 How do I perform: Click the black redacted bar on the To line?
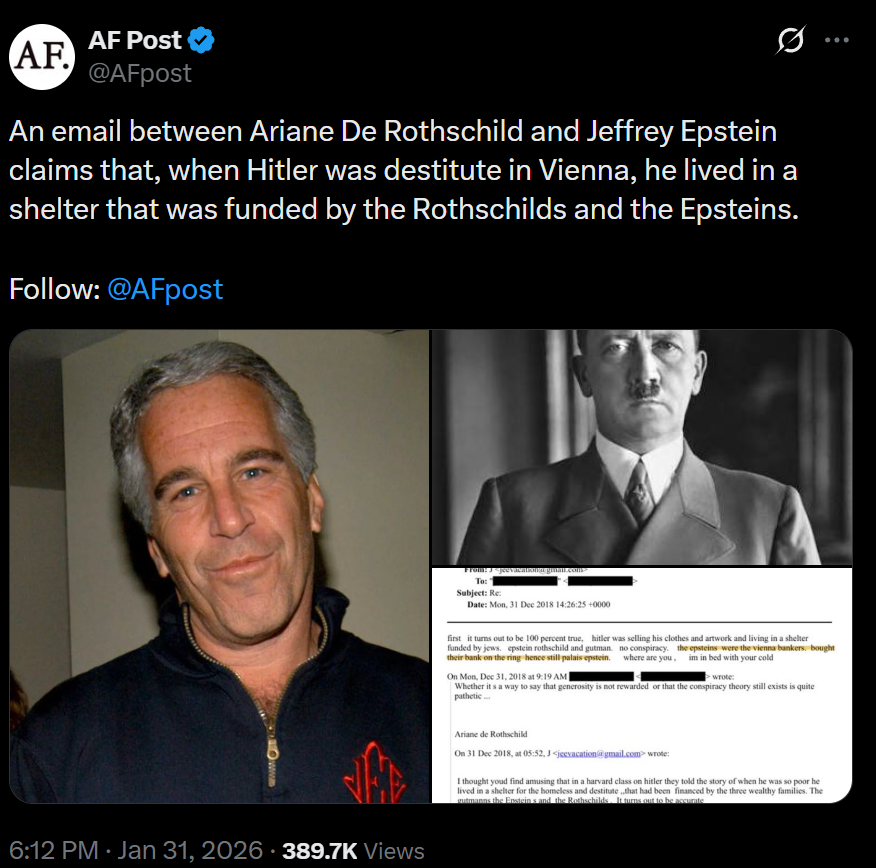(x=525, y=580)
